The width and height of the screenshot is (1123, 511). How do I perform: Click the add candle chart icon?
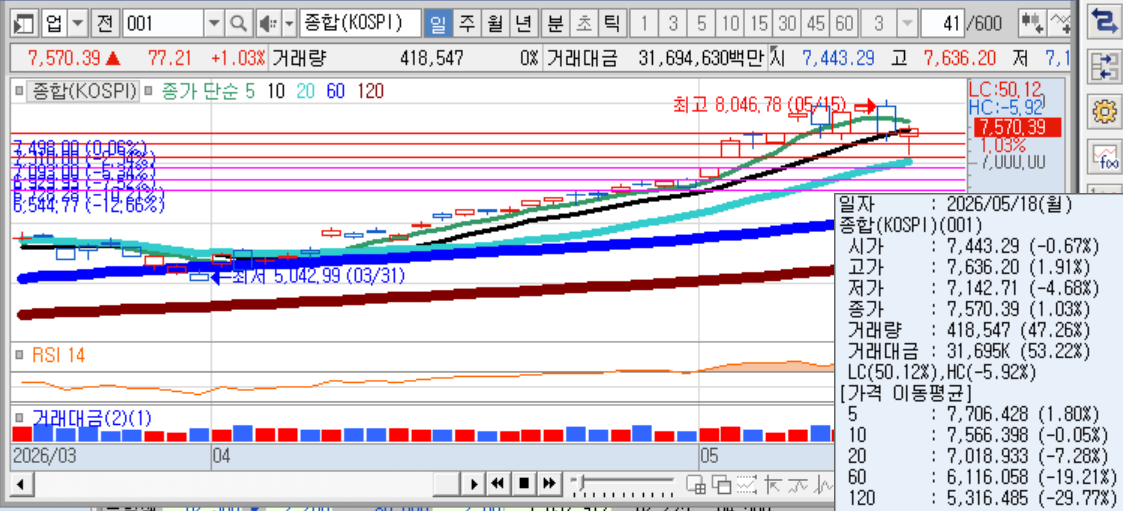(1033, 24)
